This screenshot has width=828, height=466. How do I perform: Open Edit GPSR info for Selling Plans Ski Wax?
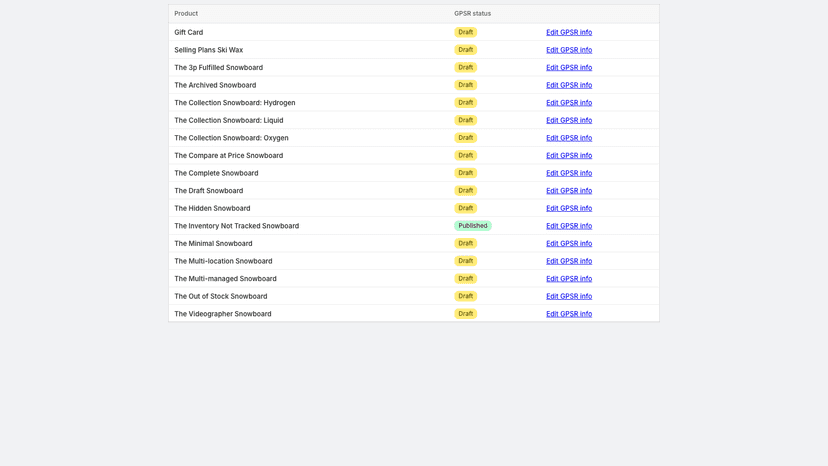[569, 50]
